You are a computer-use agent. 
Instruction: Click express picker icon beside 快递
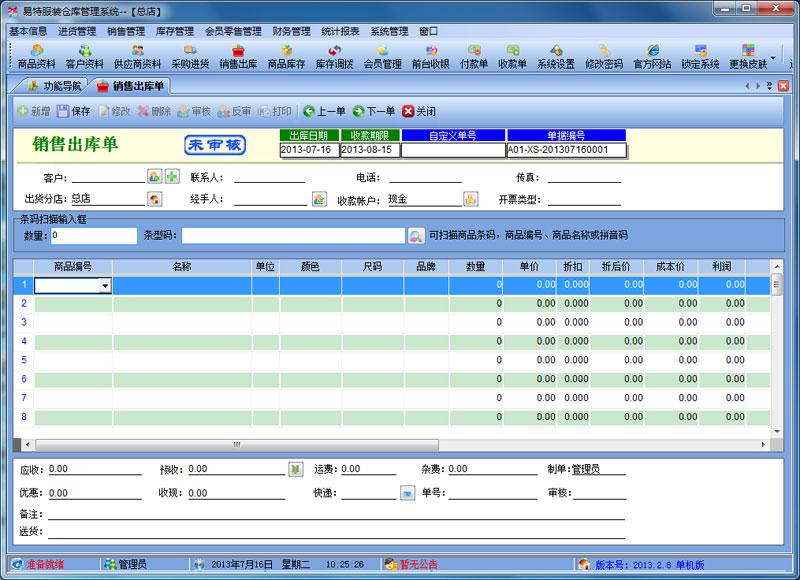tap(407, 493)
